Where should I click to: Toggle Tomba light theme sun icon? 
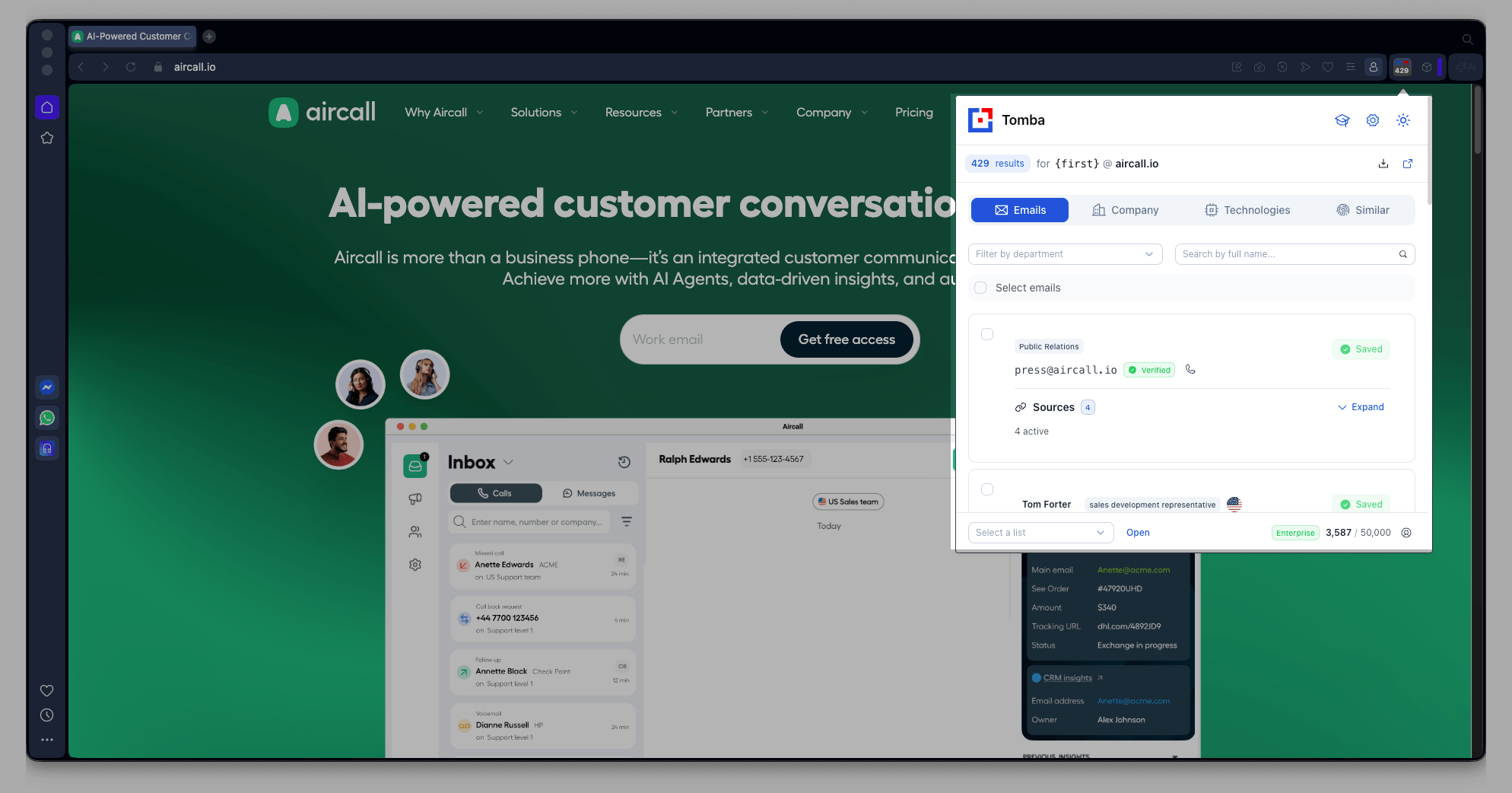(x=1402, y=120)
